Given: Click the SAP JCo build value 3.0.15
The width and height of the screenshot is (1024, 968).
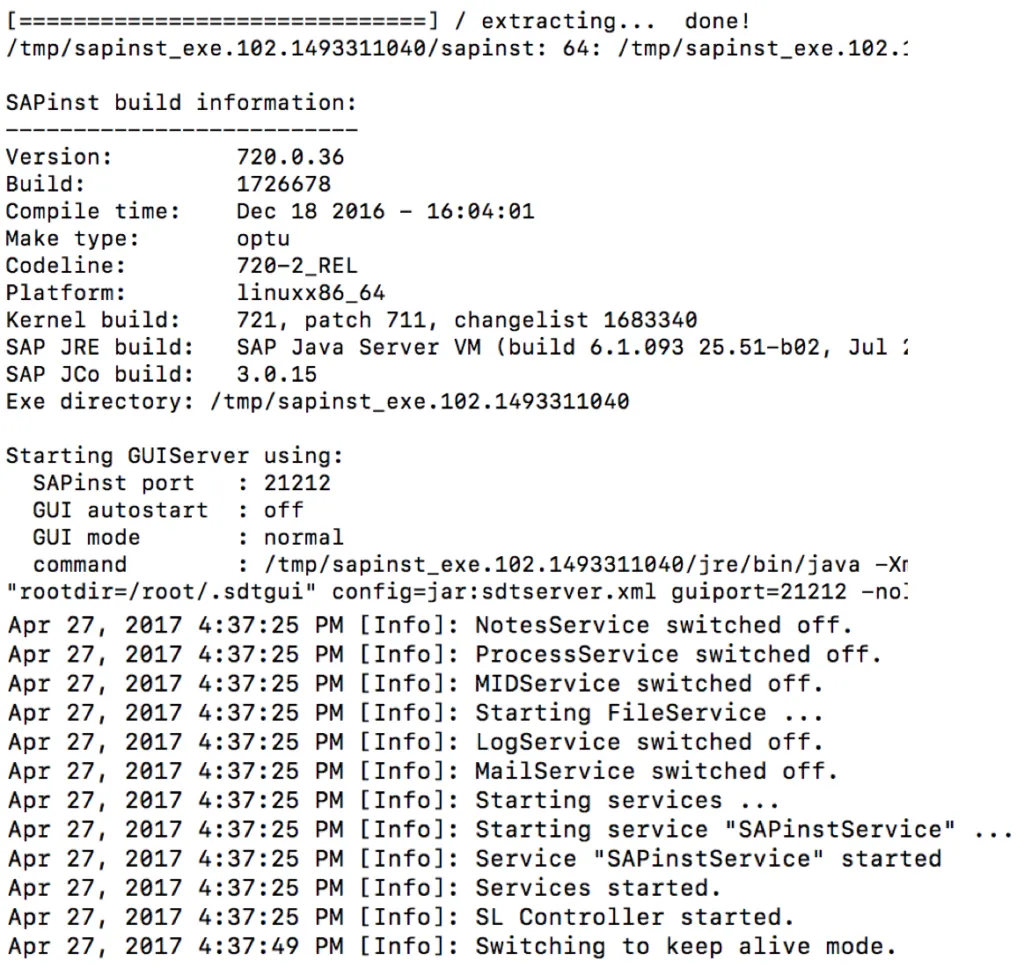Looking at the screenshot, I should [276, 374].
